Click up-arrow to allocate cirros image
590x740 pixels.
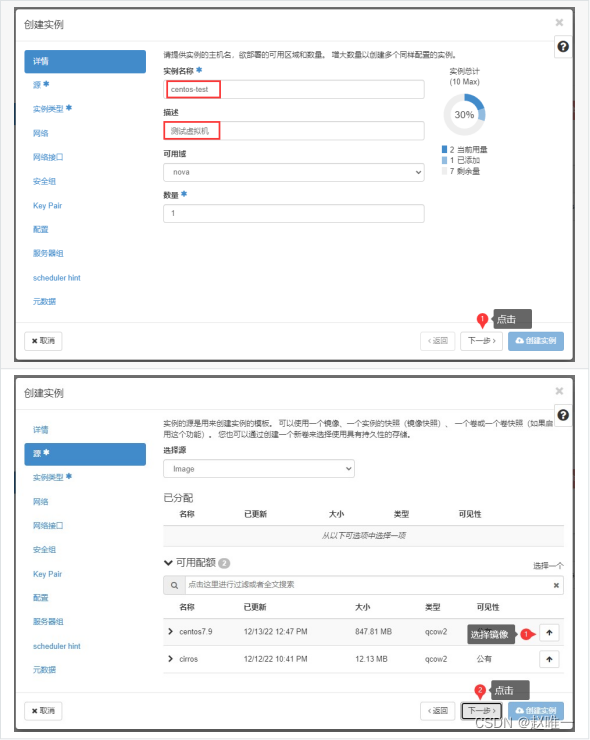(x=549, y=659)
